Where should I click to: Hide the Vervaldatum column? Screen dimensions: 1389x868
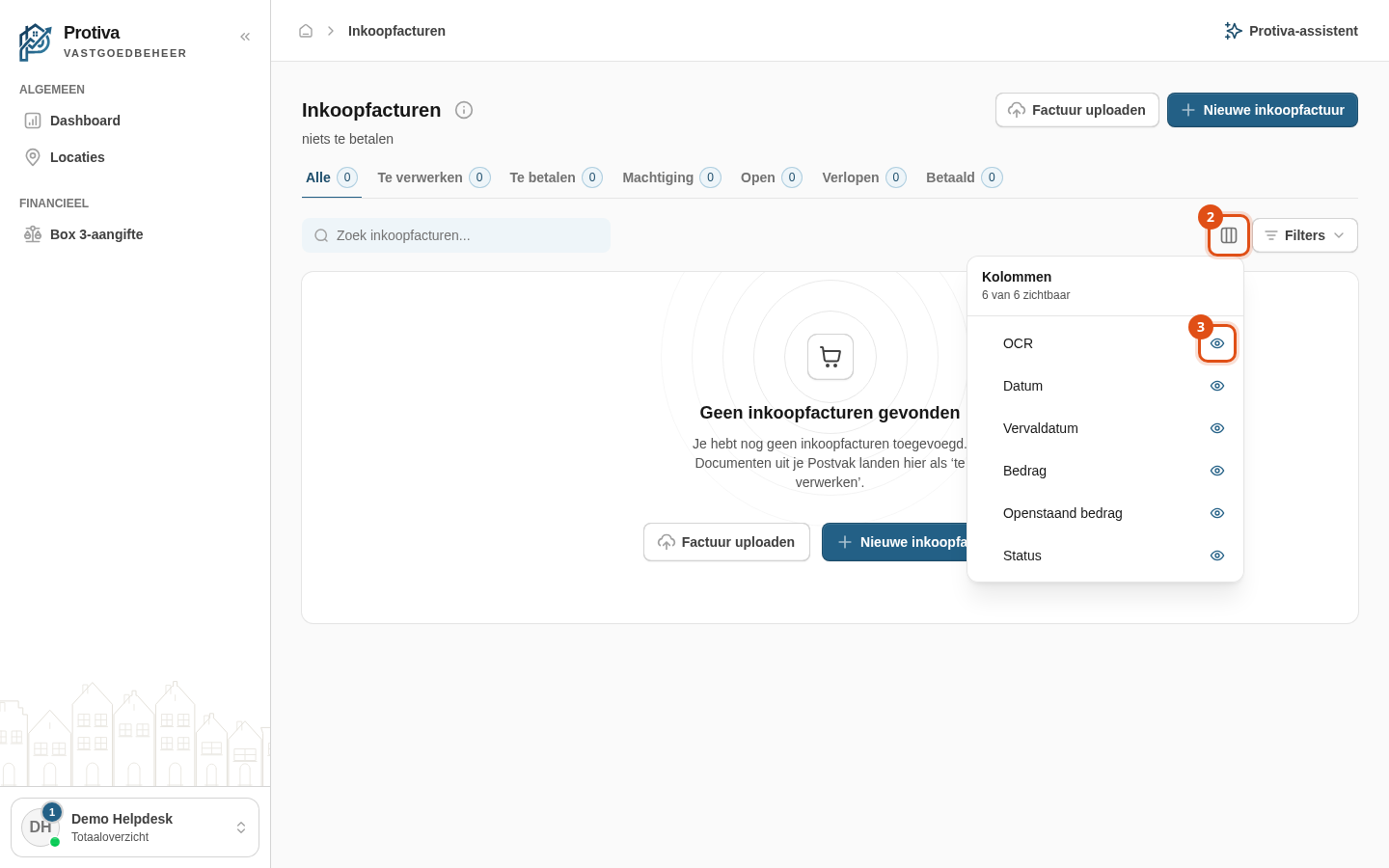1217,428
